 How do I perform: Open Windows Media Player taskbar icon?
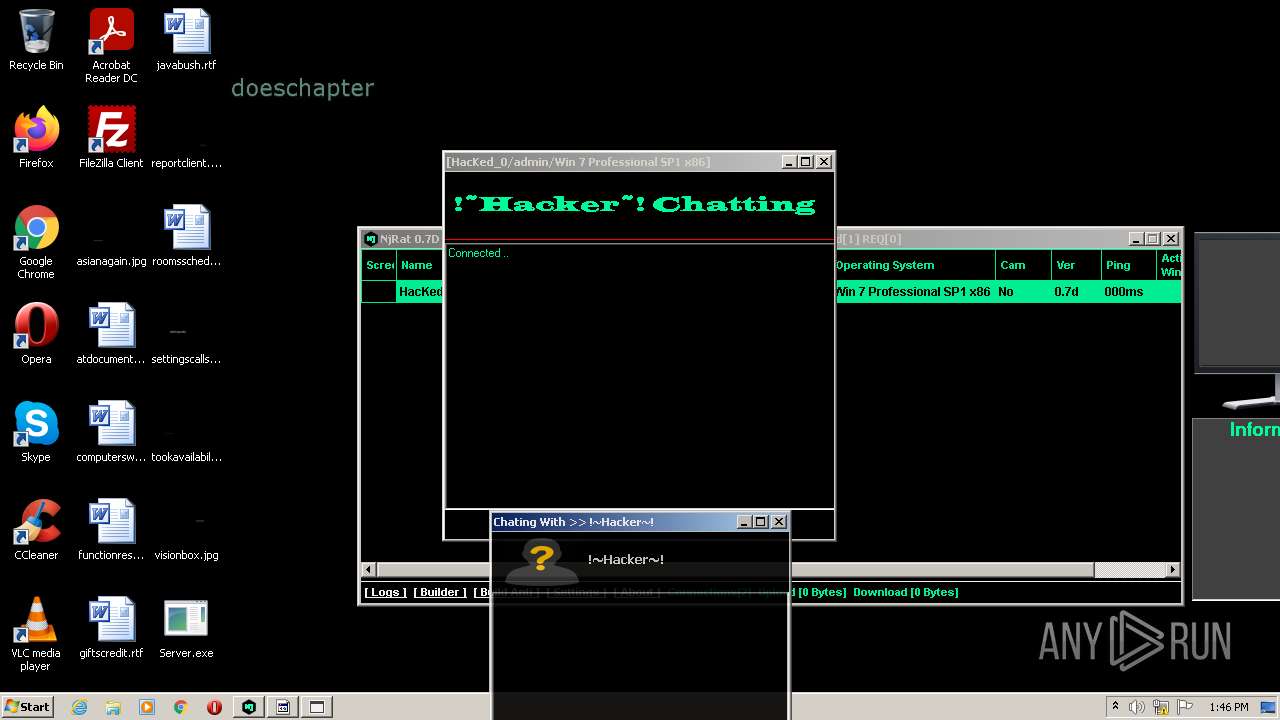coord(147,707)
